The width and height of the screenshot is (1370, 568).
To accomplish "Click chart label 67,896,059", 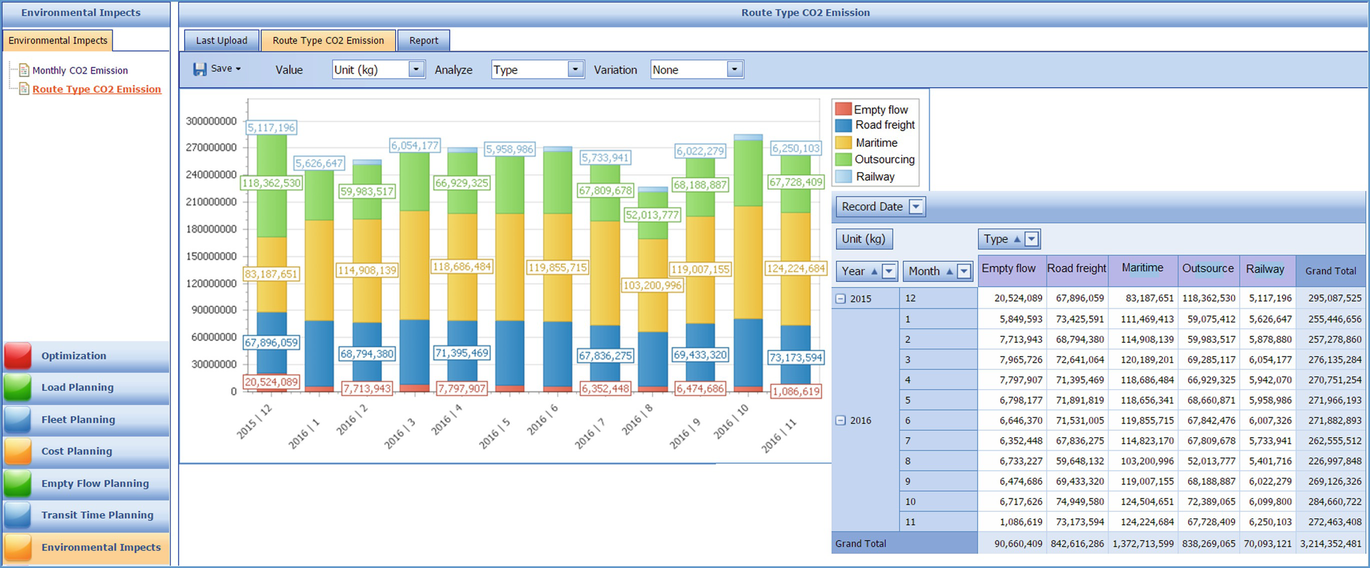I will pyautogui.click(x=270, y=343).
